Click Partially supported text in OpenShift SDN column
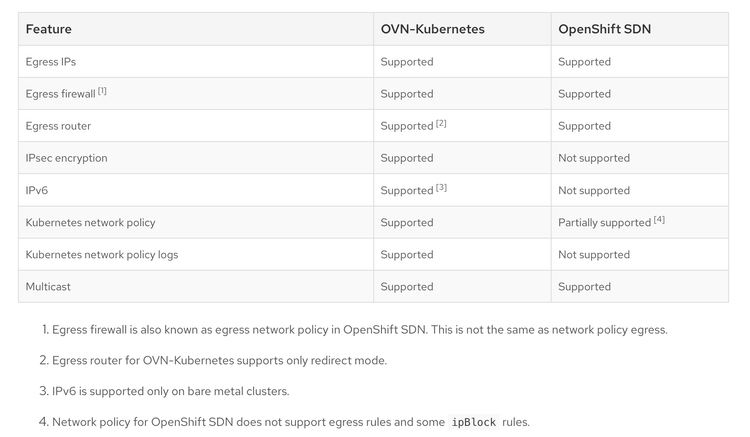Screen dimensions: 750x437 tap(604, 222)
